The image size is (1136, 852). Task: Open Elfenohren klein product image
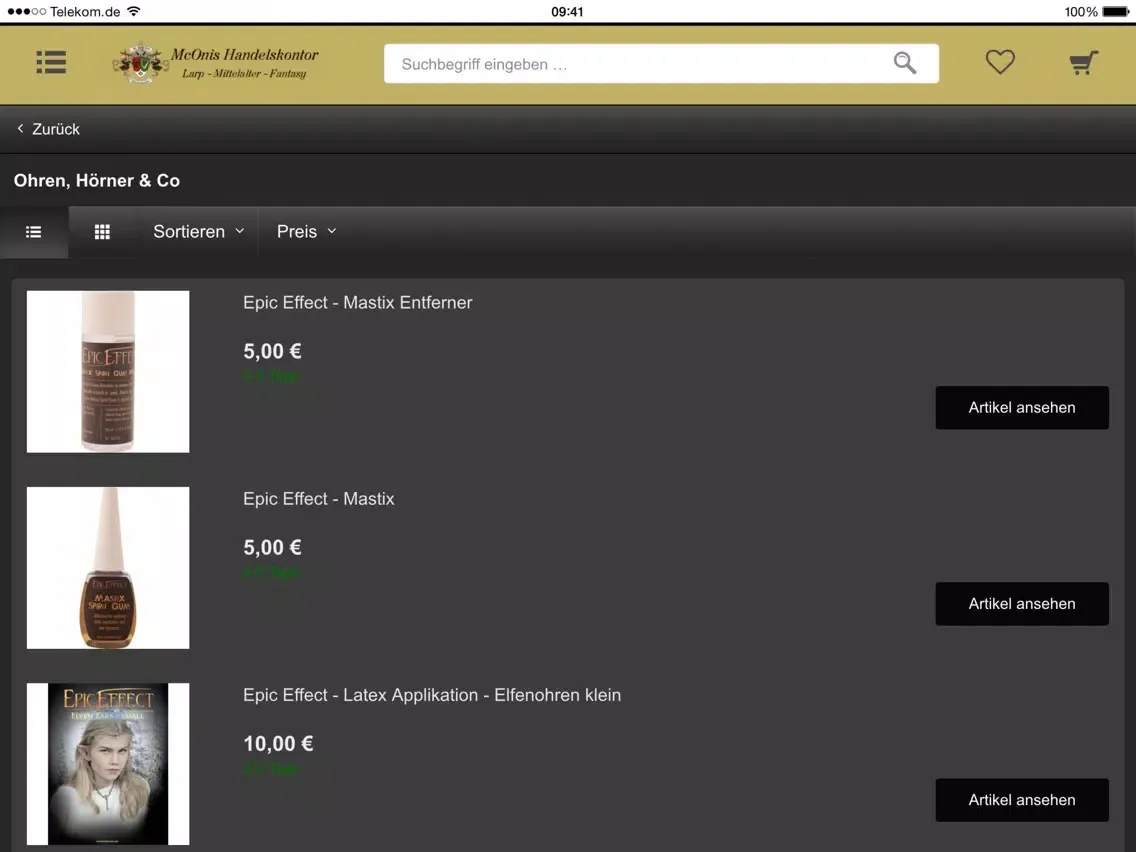tap(108, 764)
